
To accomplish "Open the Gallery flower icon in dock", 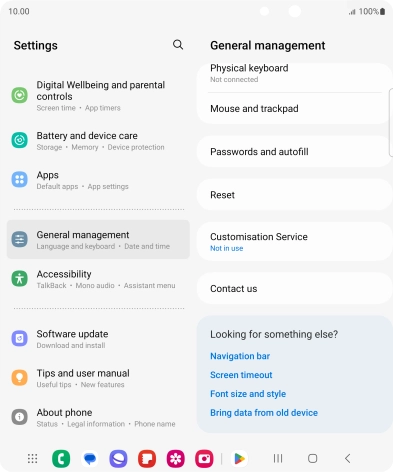I will click(176, 459).
